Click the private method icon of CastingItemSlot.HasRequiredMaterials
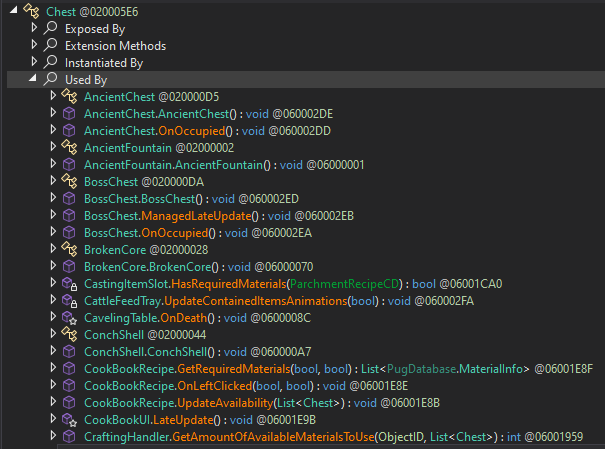This screenshot has height=449, width=605. click(x=69, y=284)
